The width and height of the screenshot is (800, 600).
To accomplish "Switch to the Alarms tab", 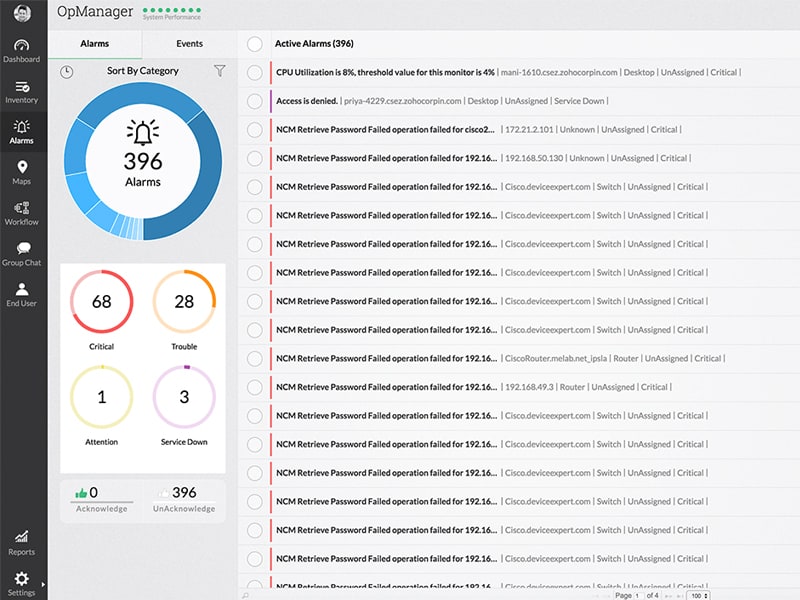I will tap(95, 44).
